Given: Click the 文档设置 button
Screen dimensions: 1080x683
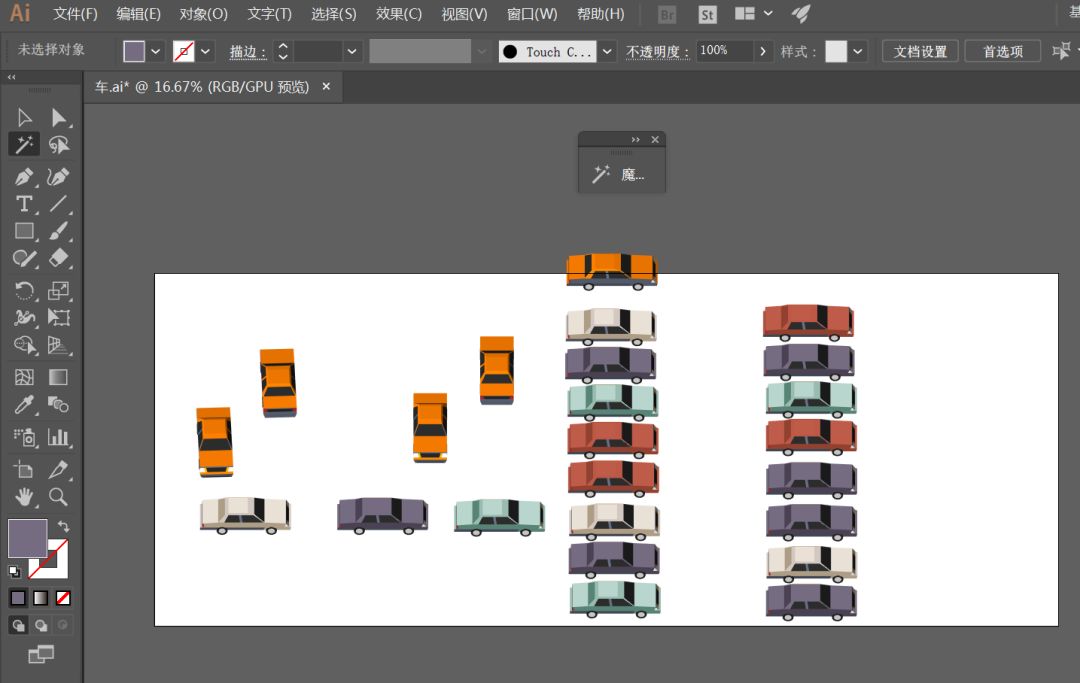Looking at the screenshot, I should (x=920, y=52).
